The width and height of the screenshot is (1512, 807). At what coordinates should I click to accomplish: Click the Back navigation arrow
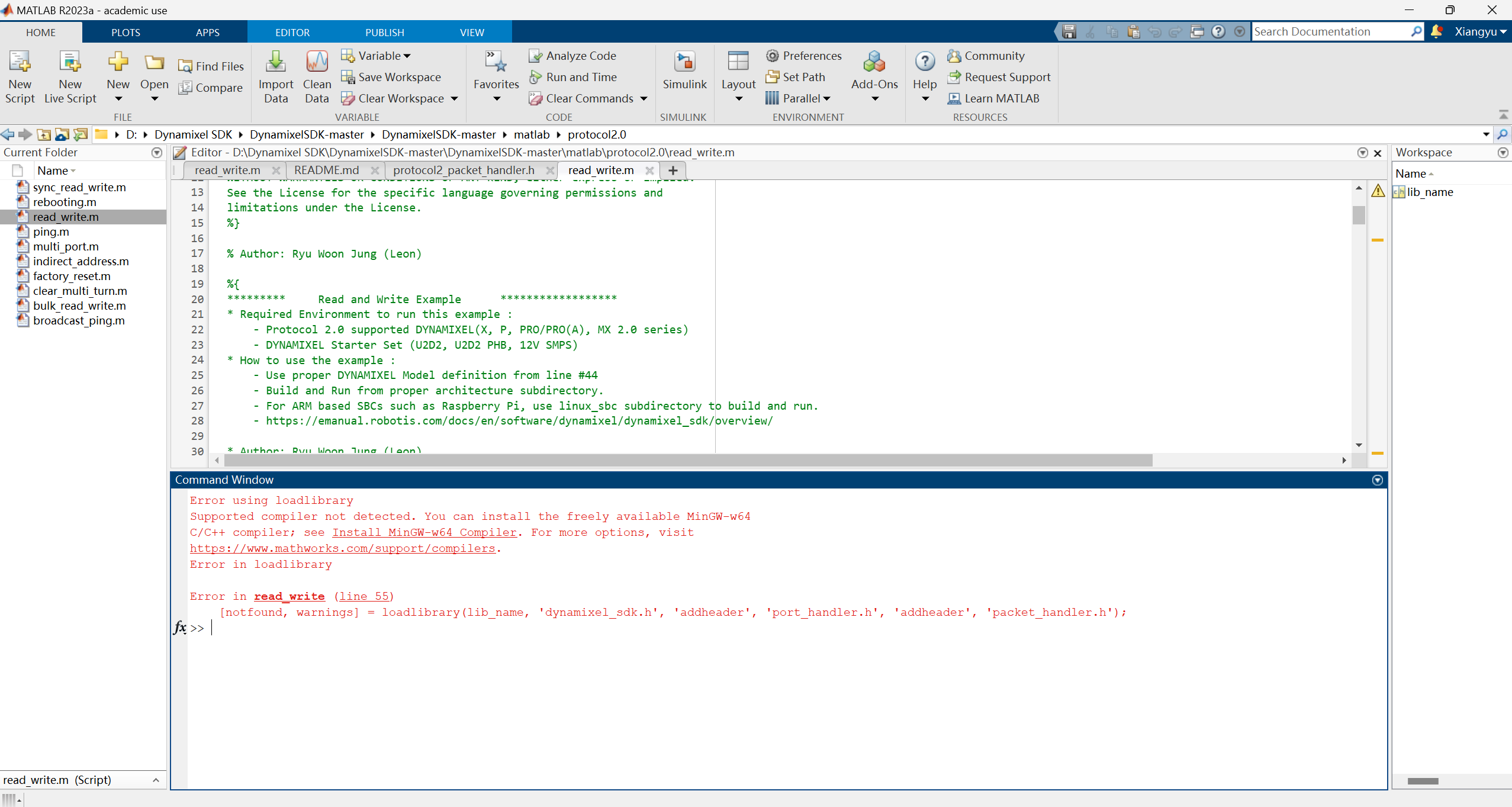pyautogui.click(x=8, y=134)
